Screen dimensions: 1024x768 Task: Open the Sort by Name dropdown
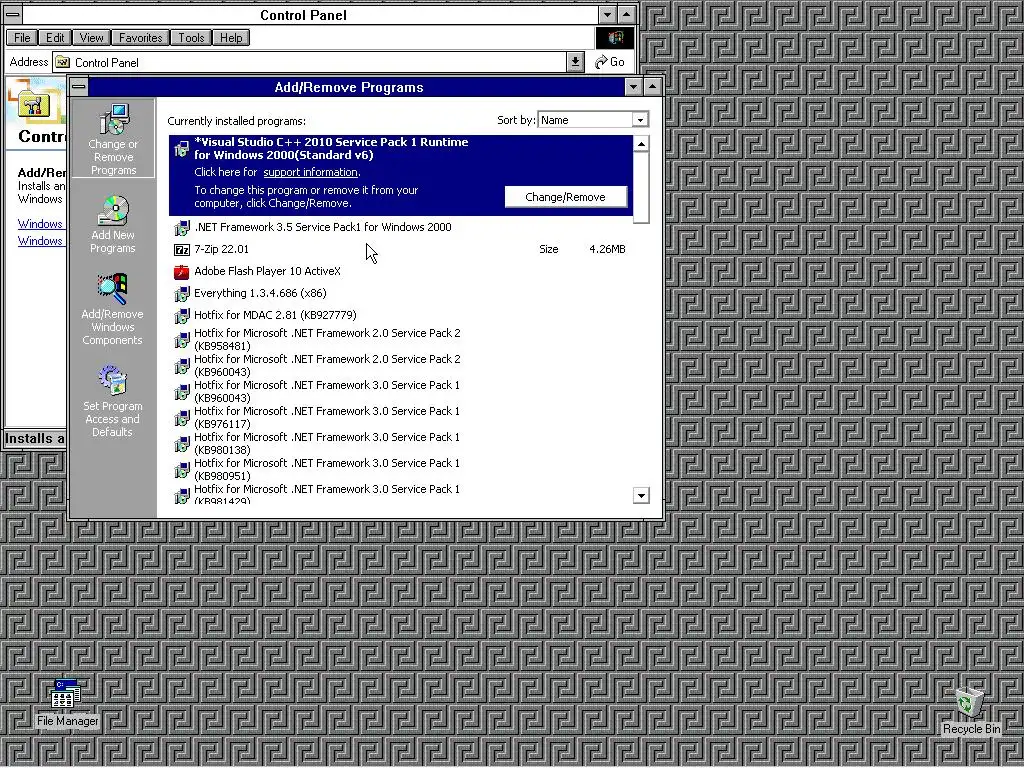click(x=640, y=120)
